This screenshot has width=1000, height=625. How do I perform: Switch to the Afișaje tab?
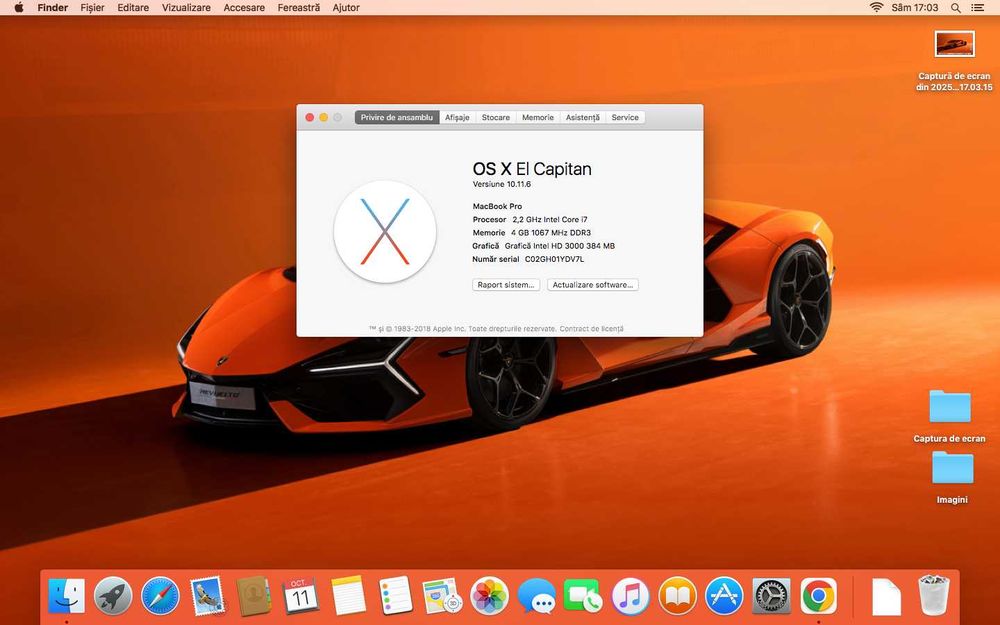point(457,117)
